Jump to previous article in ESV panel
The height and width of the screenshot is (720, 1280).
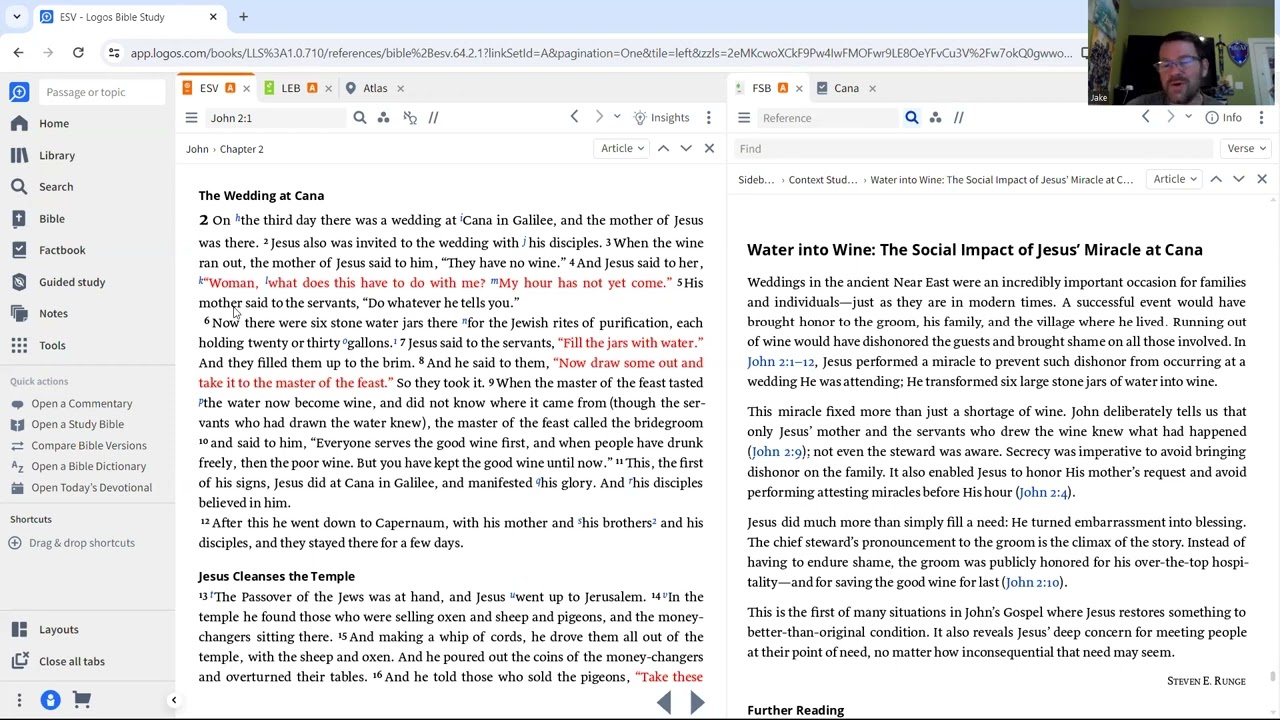pyautogui.click(x=663, y=148)
